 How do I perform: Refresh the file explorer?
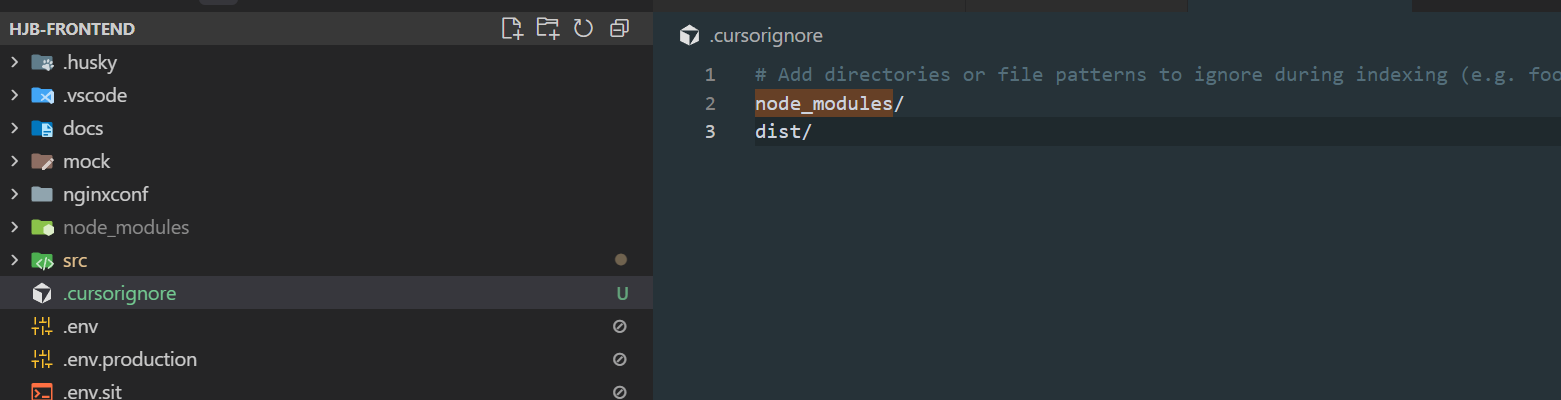pos(583,29)
